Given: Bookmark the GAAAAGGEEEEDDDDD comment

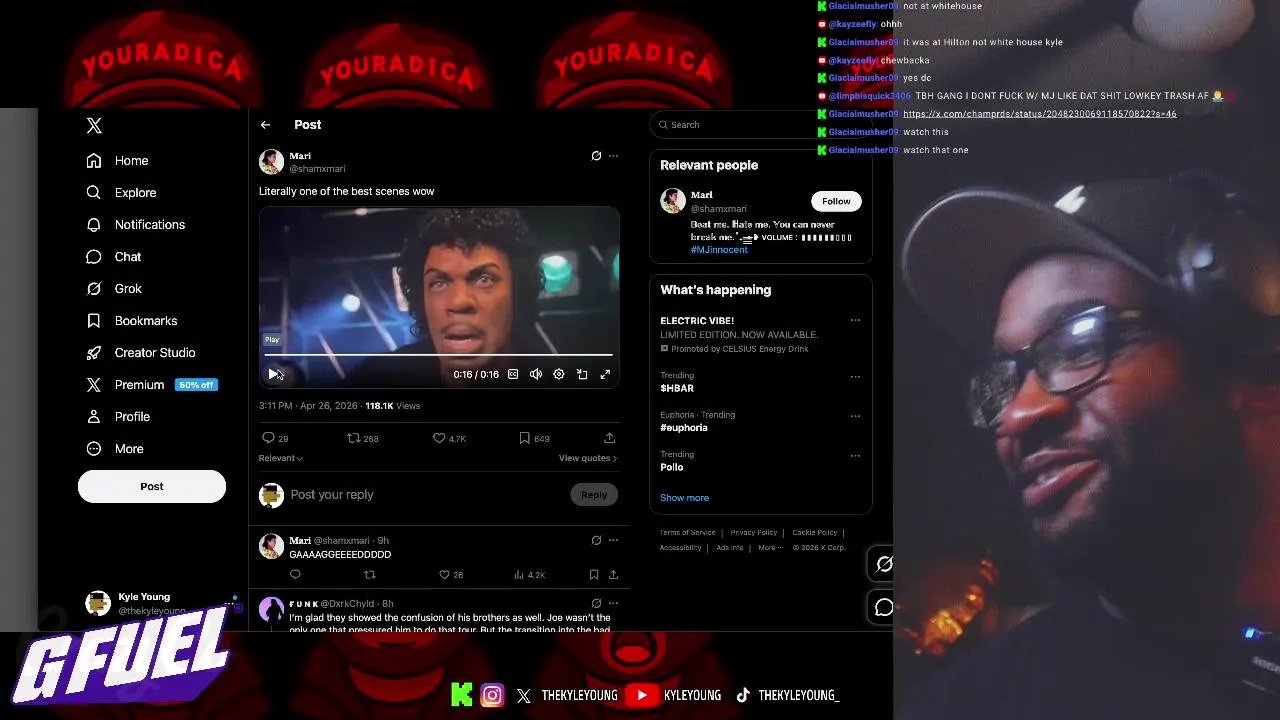Looking at the screenshot, I should coord(594,574).
